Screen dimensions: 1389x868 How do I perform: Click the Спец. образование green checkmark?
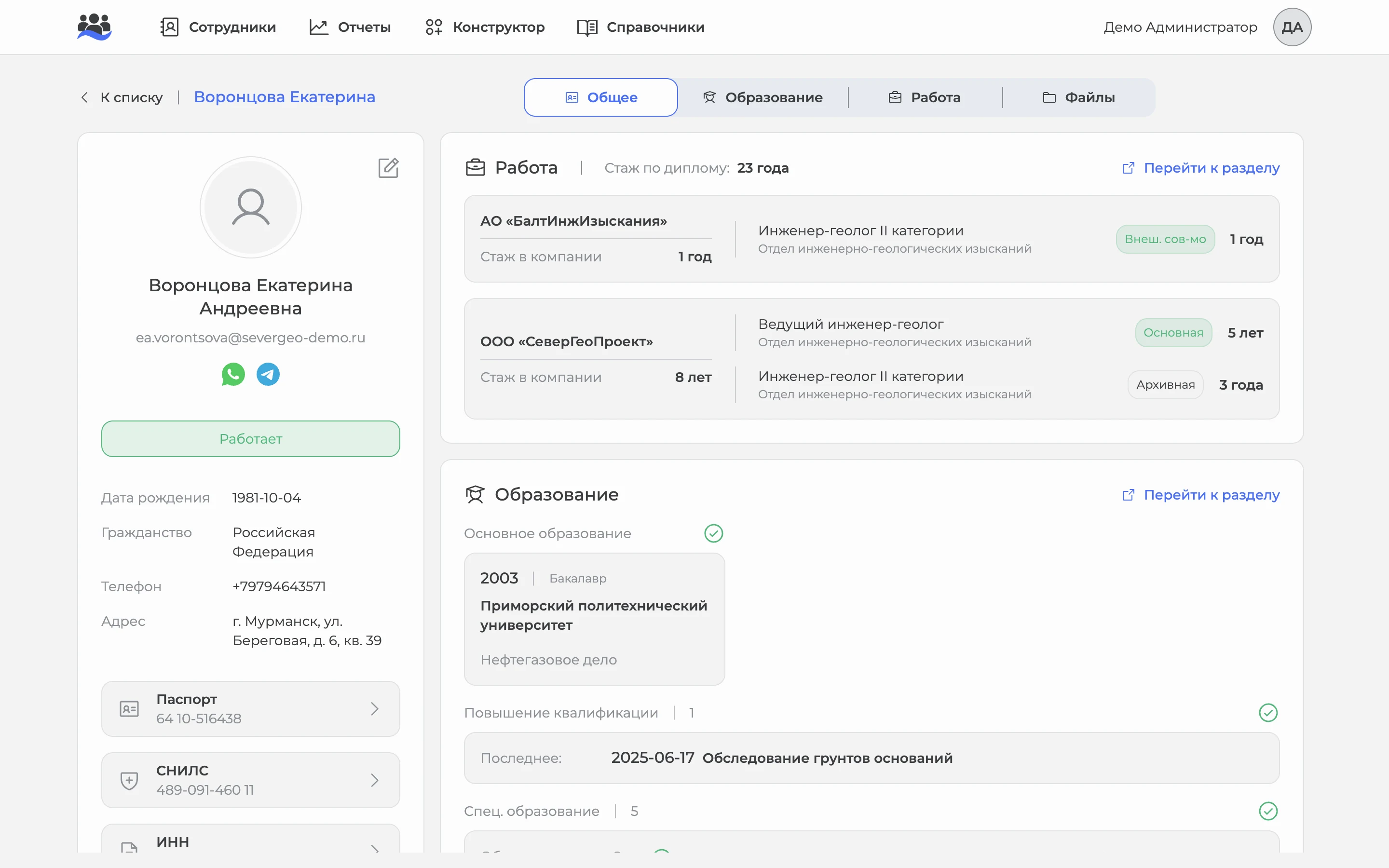pos(1268,811)
